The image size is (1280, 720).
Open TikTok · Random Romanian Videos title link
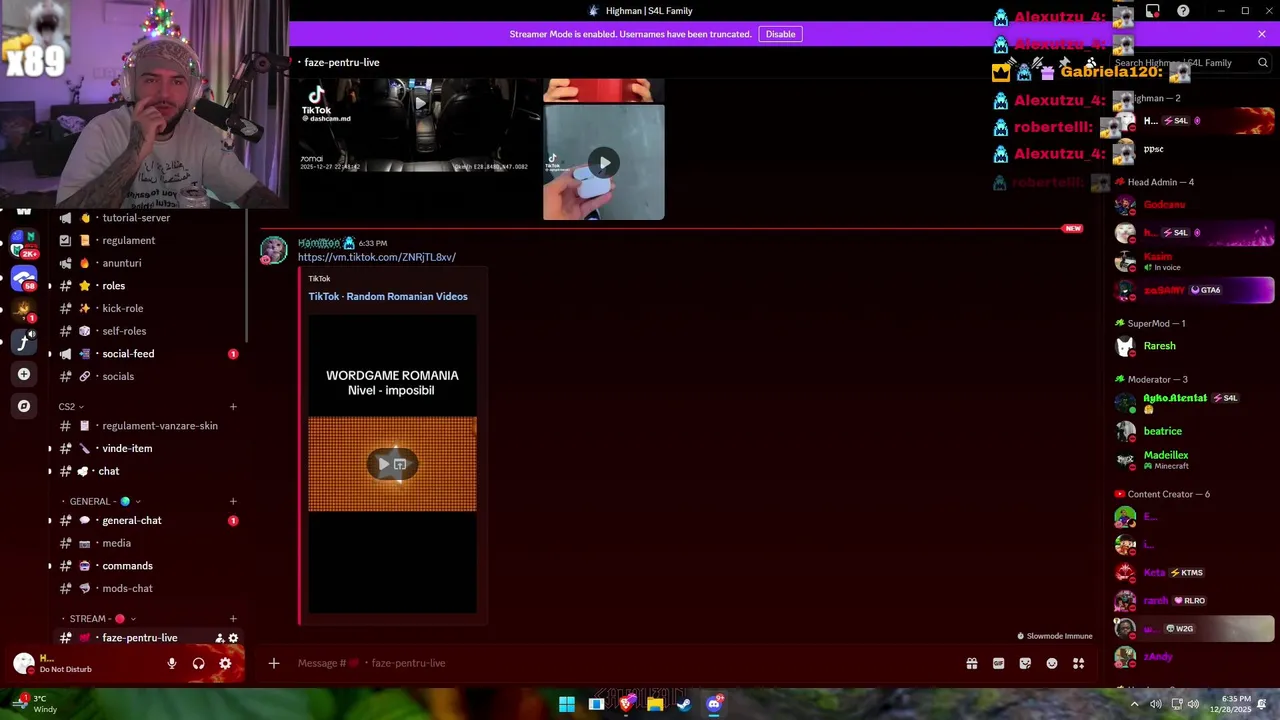[x=388, y=296]
